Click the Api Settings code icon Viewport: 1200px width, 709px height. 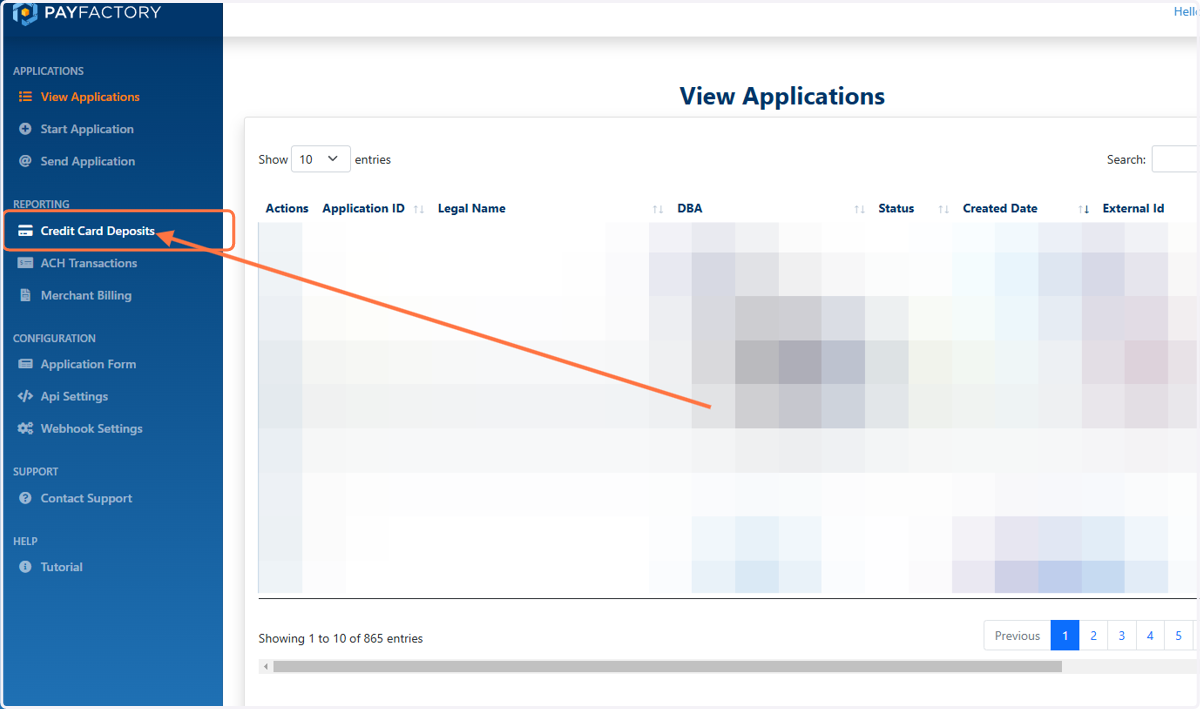click(25, 396)
